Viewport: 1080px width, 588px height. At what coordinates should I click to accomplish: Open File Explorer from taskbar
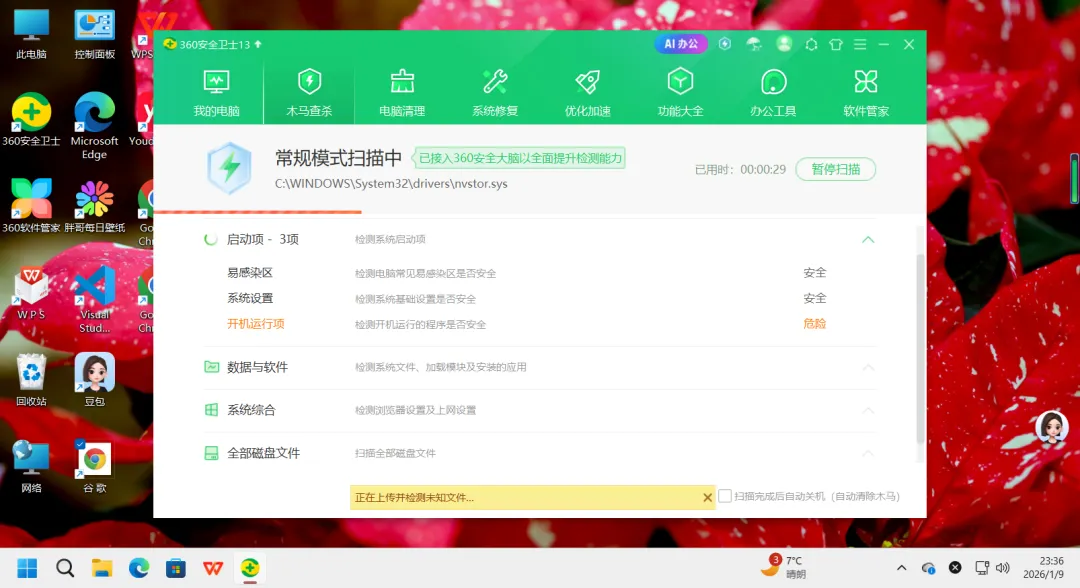(102, 568)
